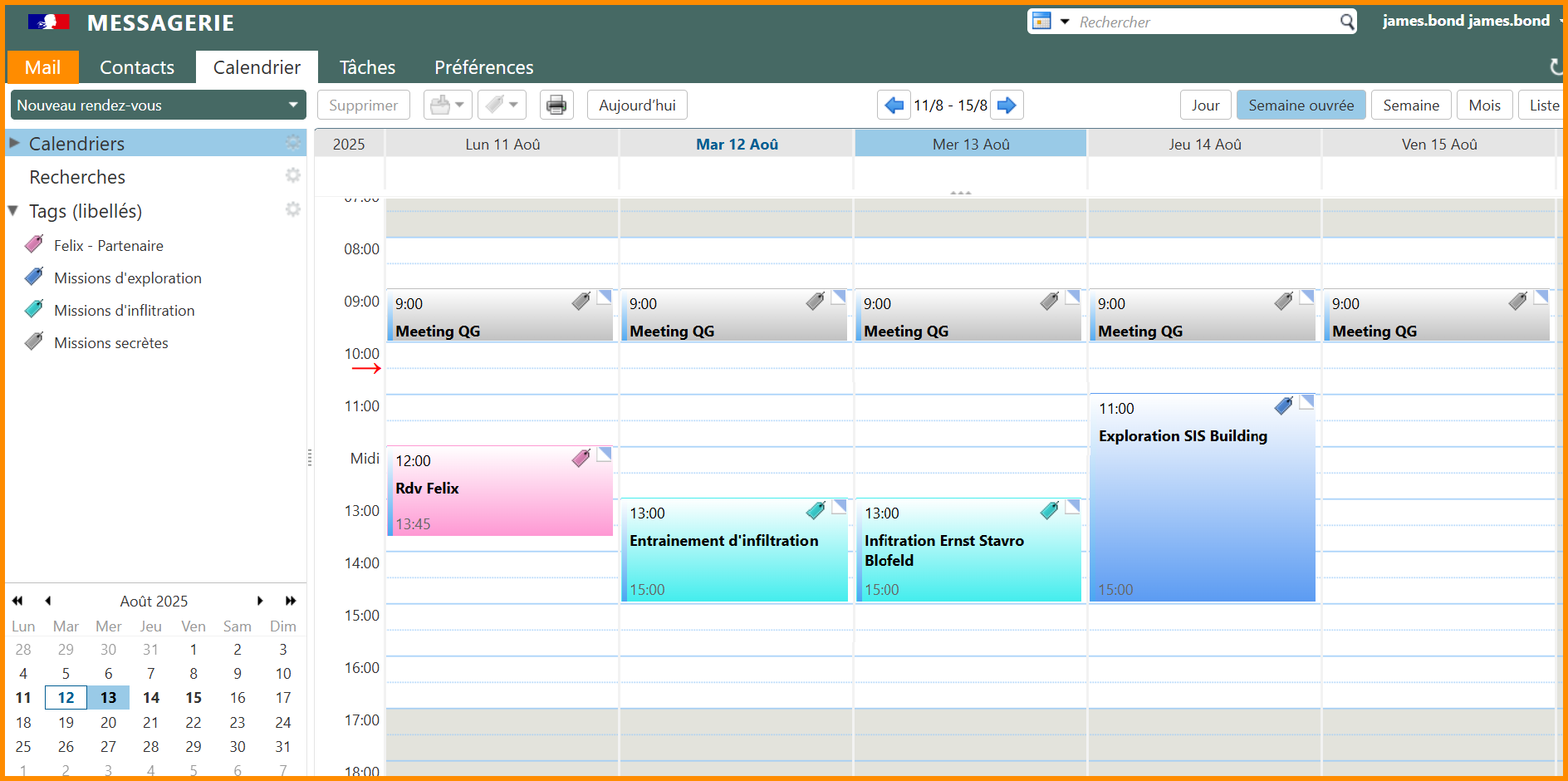Jump to next year in mini calendar
The width and height of the screenshot is (1568, 781).
291,601
